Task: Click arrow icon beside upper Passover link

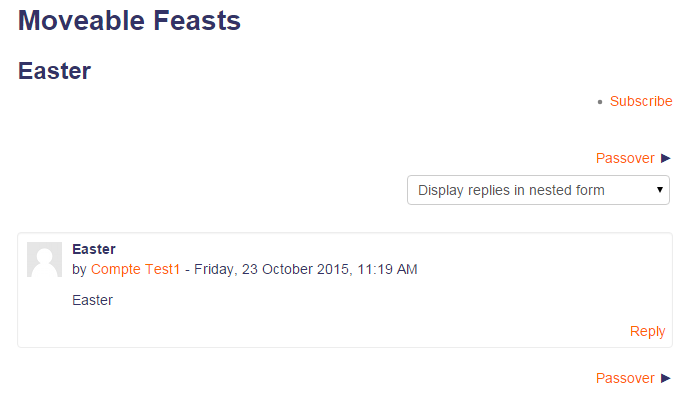Action: pyautogui.click(x=666, y=158)
